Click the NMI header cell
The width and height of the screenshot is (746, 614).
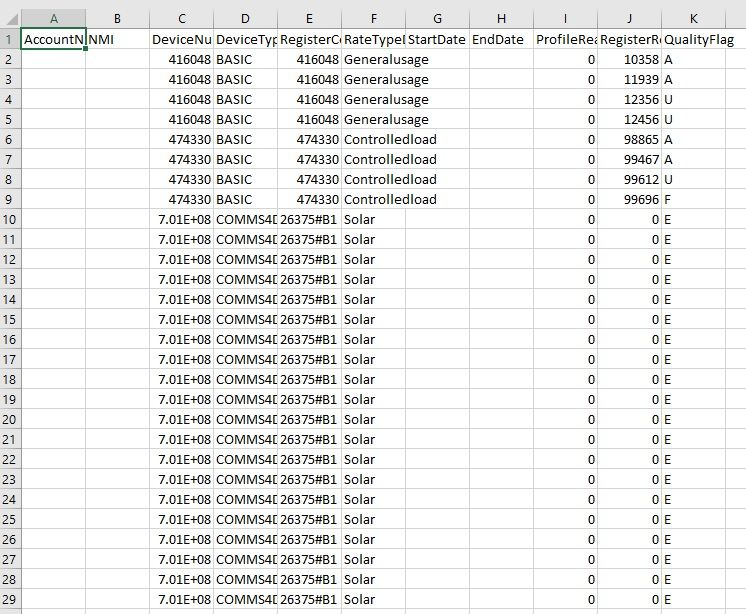click(117, 39)
